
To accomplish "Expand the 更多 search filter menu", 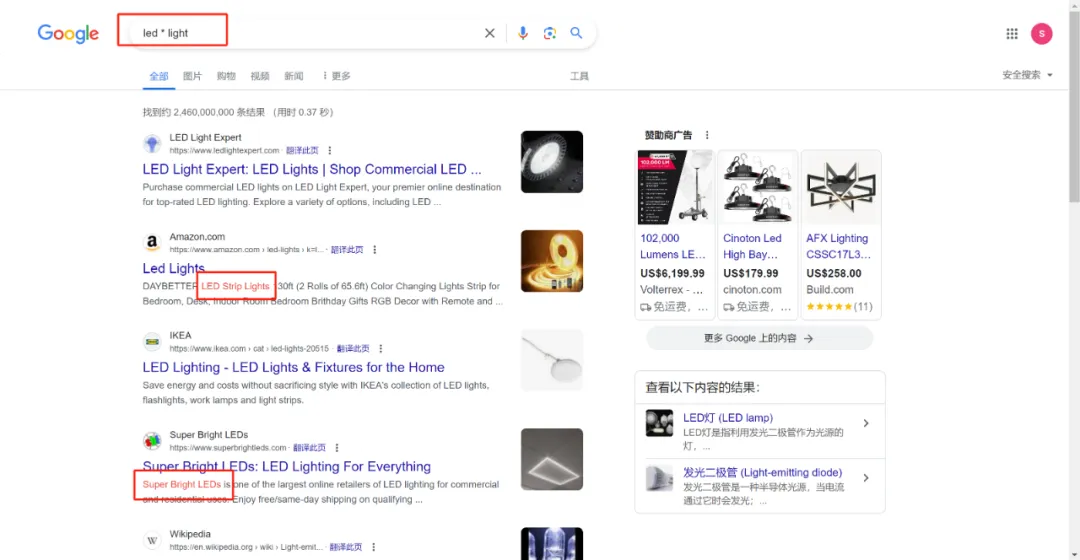I will (336, 76).
